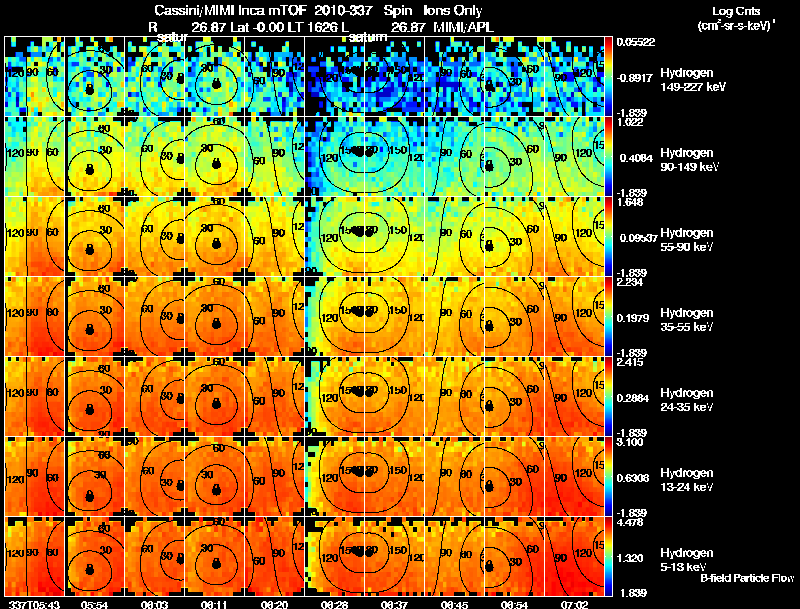This screenshot has height=609, width=800.
Task: Click the color scale bar for Hydrogen 5-13 keV
Action: coord(609,557)
